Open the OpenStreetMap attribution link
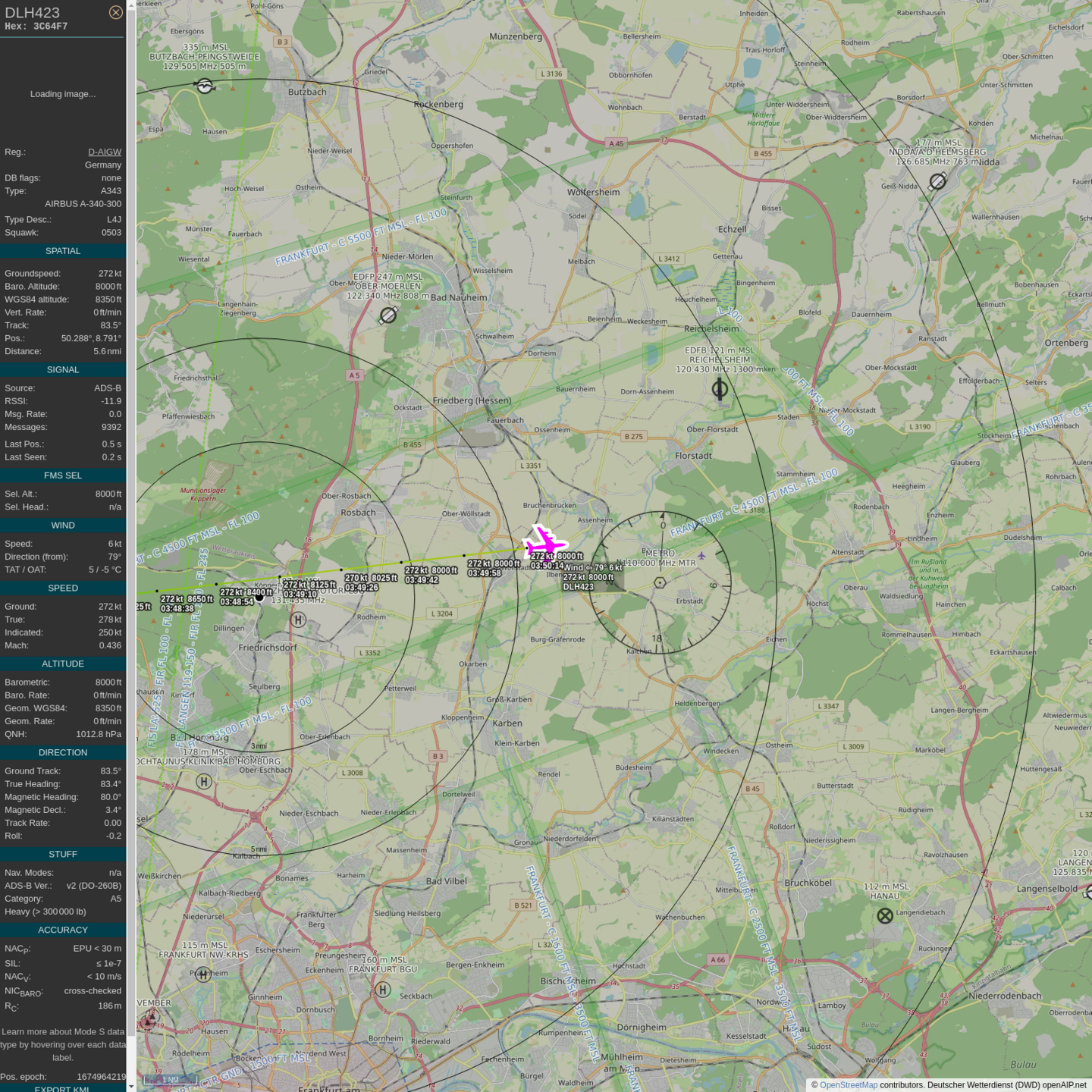Image resolution: width=1092 pixels, height=1092 pixels. (848, 1085)
